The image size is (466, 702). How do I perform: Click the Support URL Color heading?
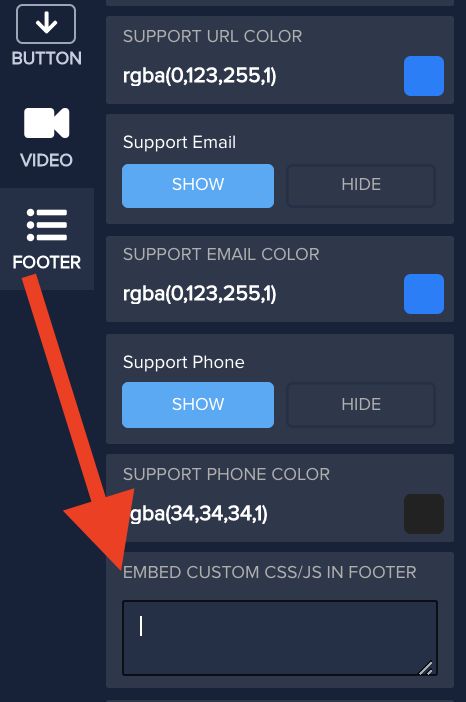coord(213,36)
